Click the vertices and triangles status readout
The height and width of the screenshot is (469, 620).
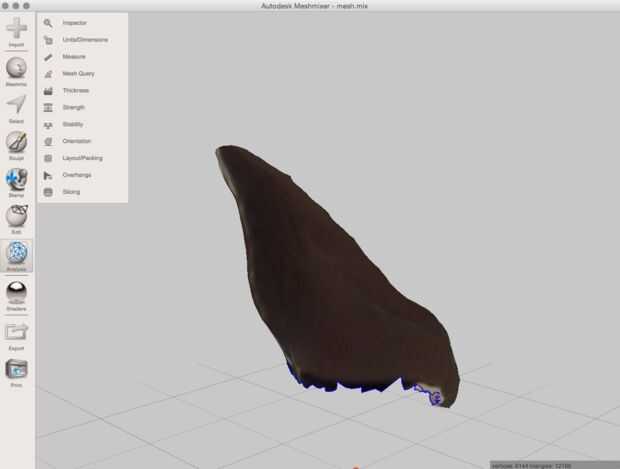[532, 466]
